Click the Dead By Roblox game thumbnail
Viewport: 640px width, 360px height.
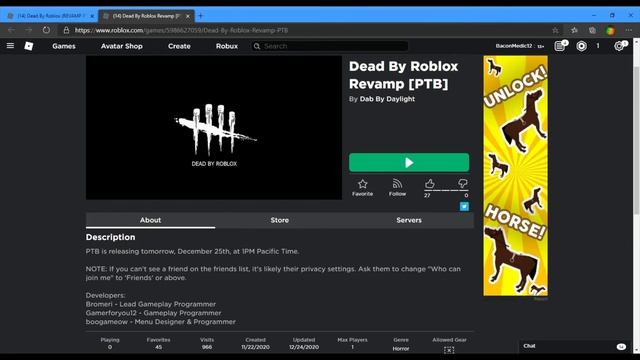point(214,127)
